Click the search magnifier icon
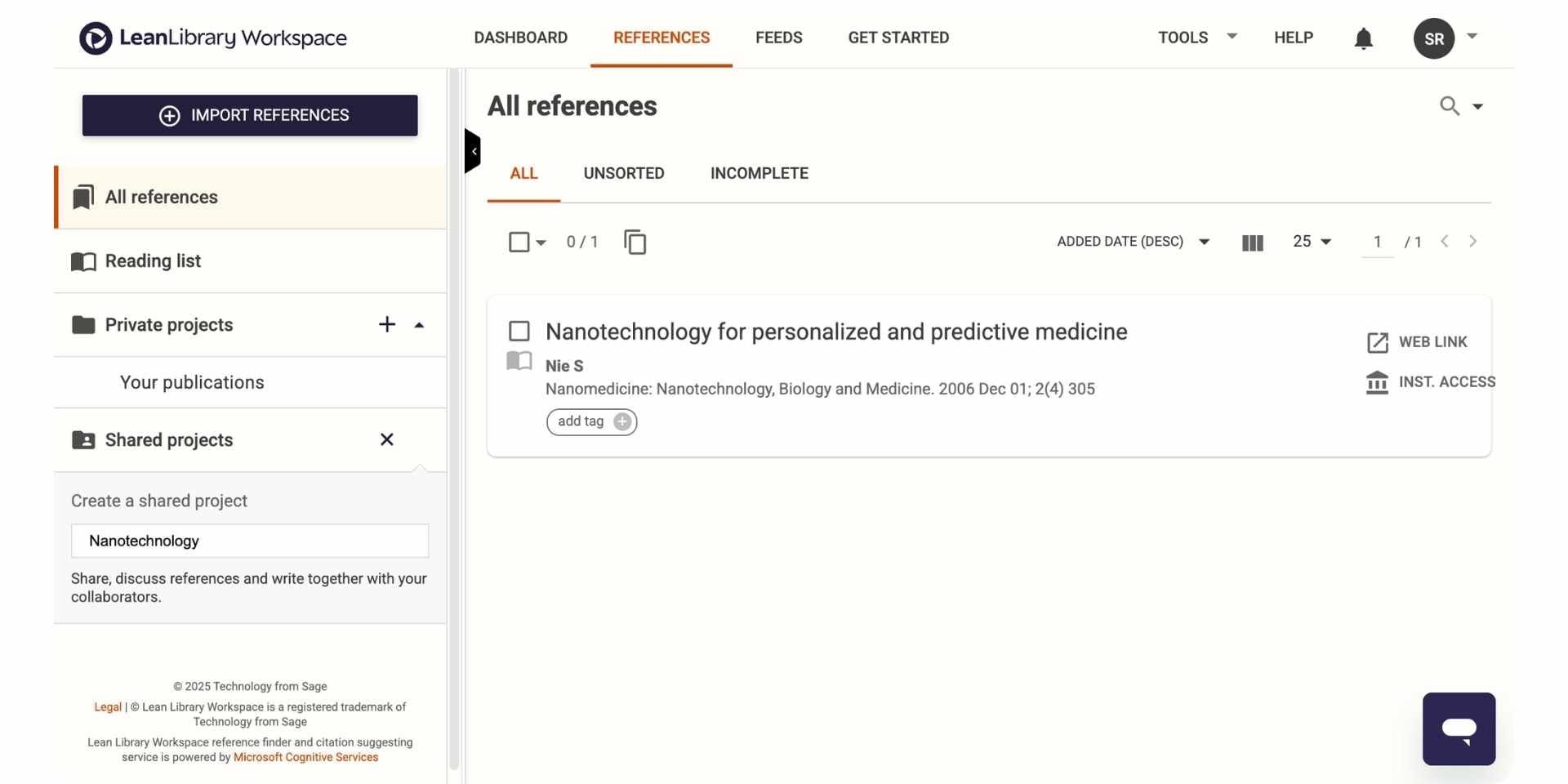Screen dimensions: 1568x784 coord(1450,106)
